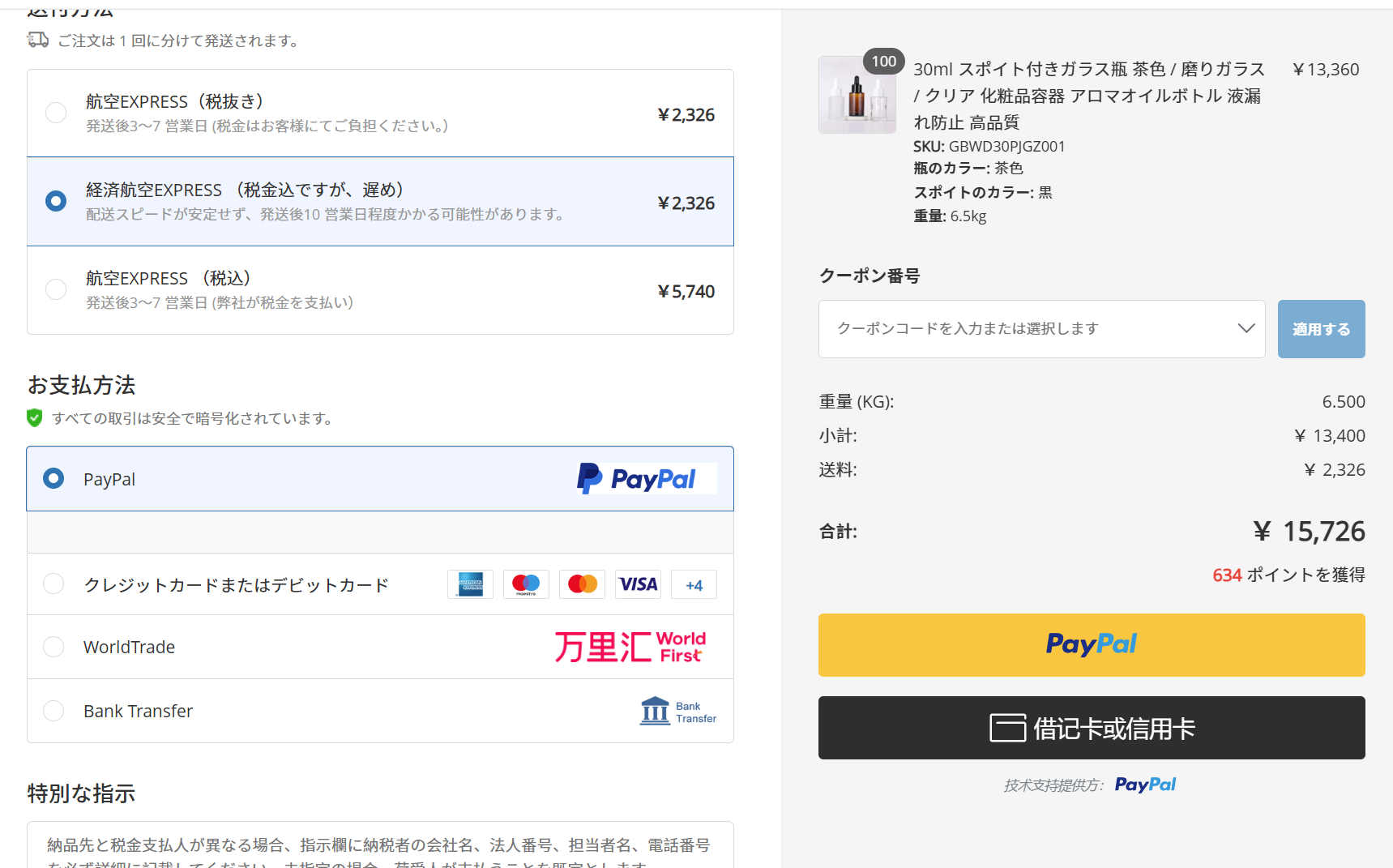Viewport: 1393px width, 868px height.
Task: Click the +4 more cards badge
Action: coord(694,584)
